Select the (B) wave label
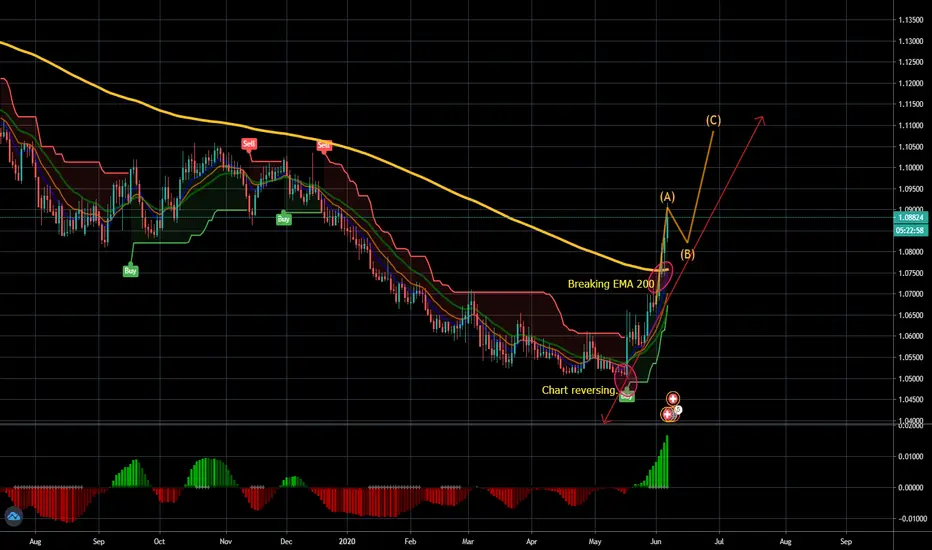Screen dimensions: 932x550 coord(688,254)
